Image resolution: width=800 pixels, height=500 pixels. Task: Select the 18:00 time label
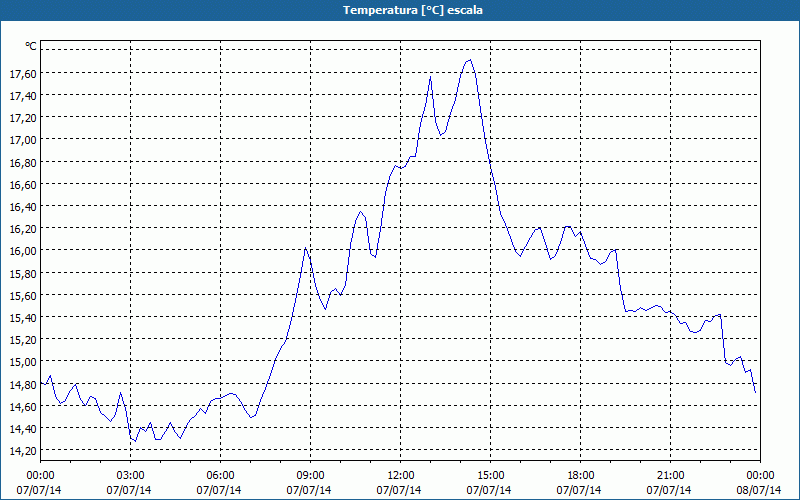580,476
